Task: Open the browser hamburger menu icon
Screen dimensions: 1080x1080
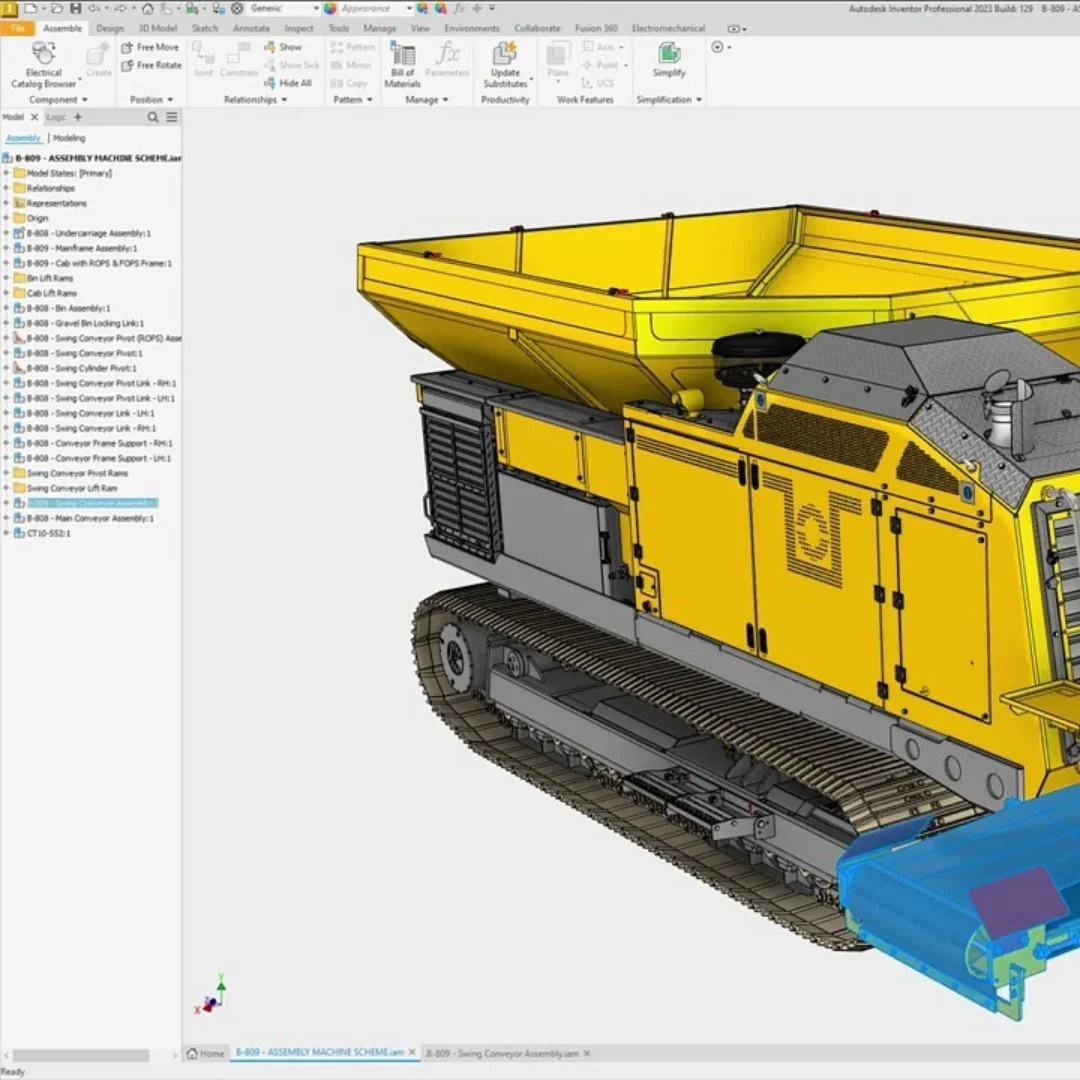Action: (x=172, y=117)
